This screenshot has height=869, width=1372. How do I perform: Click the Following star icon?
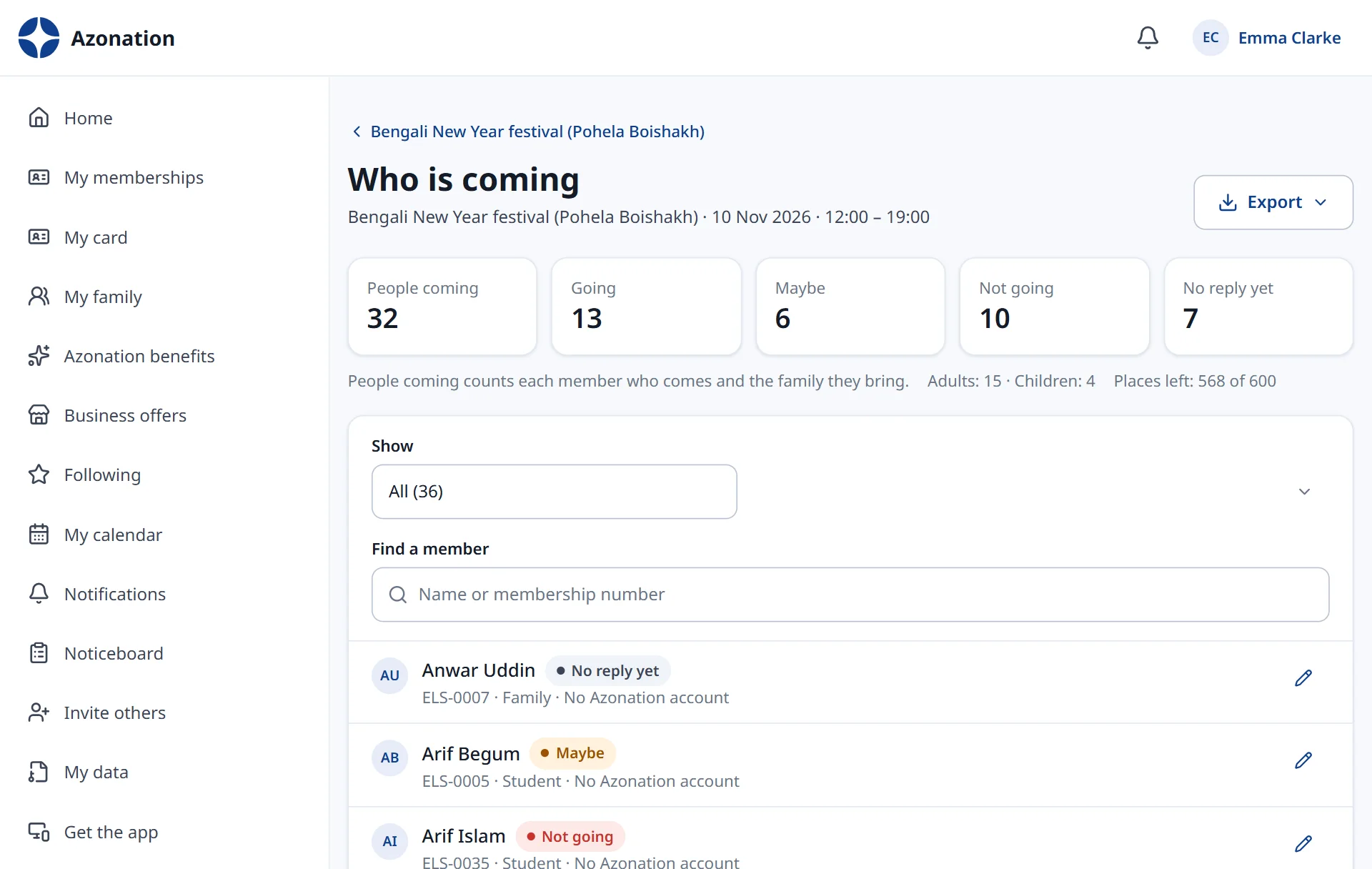(39, 475)
